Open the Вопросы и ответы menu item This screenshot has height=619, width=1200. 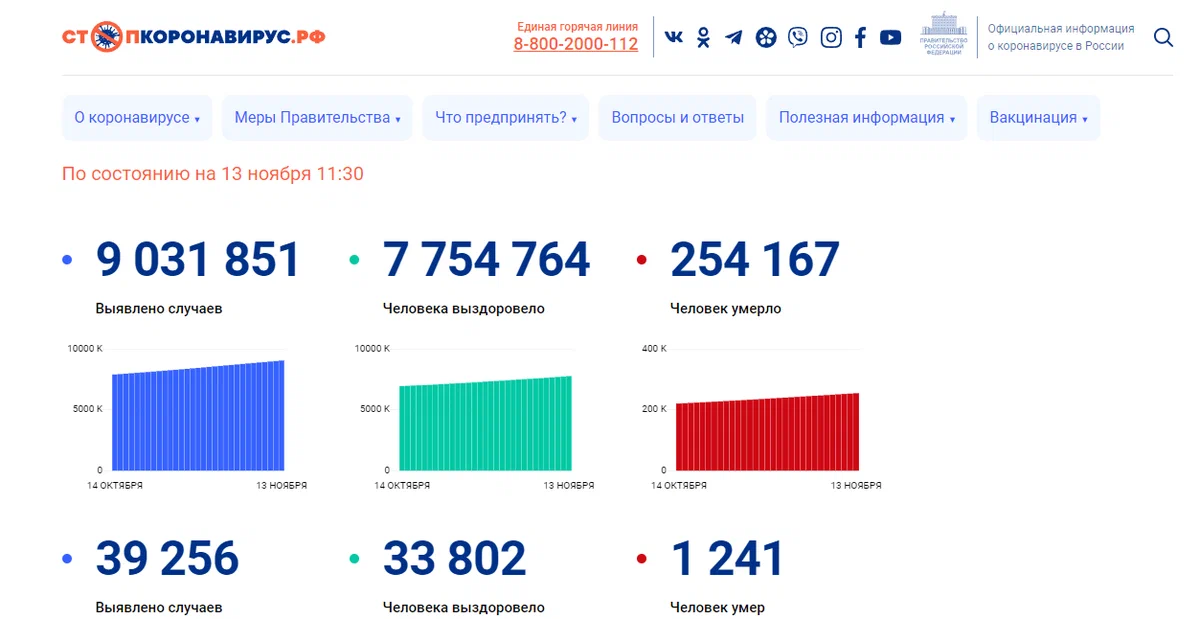[x=678, y=118]
